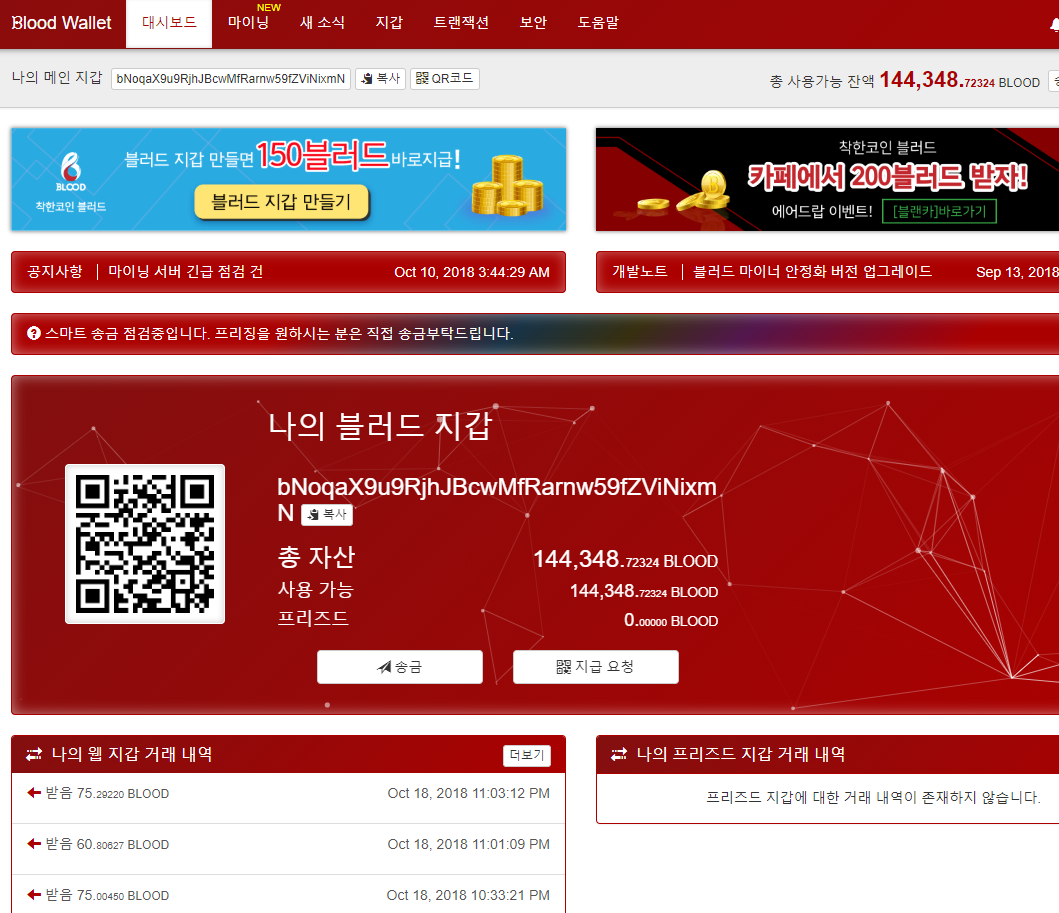Click the [블랜카]바로가기 link
The width and height of the screenshot is (1059, 913).
939,211
